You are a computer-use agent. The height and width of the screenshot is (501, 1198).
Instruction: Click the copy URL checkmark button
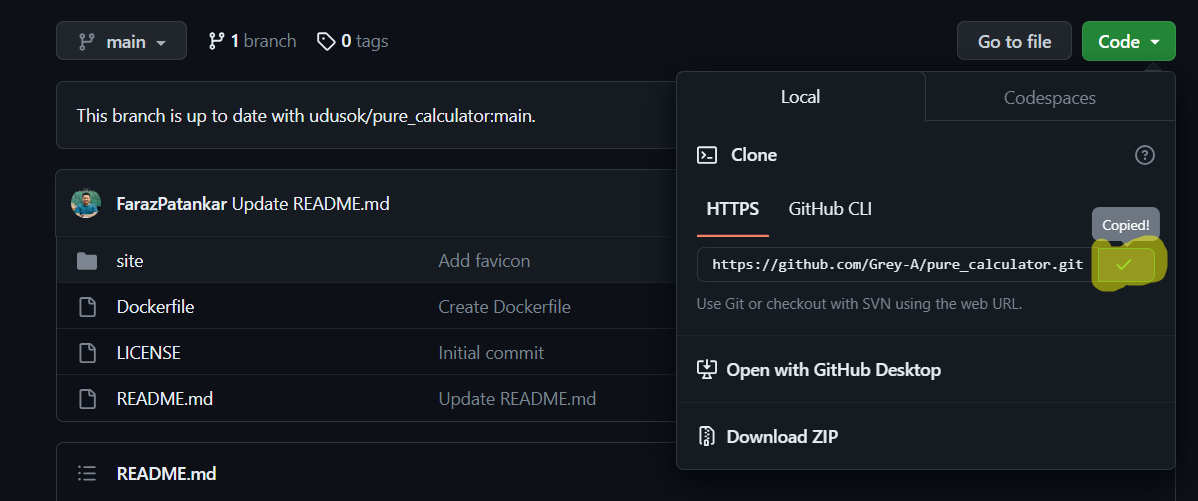pyautogui.click(x=1124, y=264)
